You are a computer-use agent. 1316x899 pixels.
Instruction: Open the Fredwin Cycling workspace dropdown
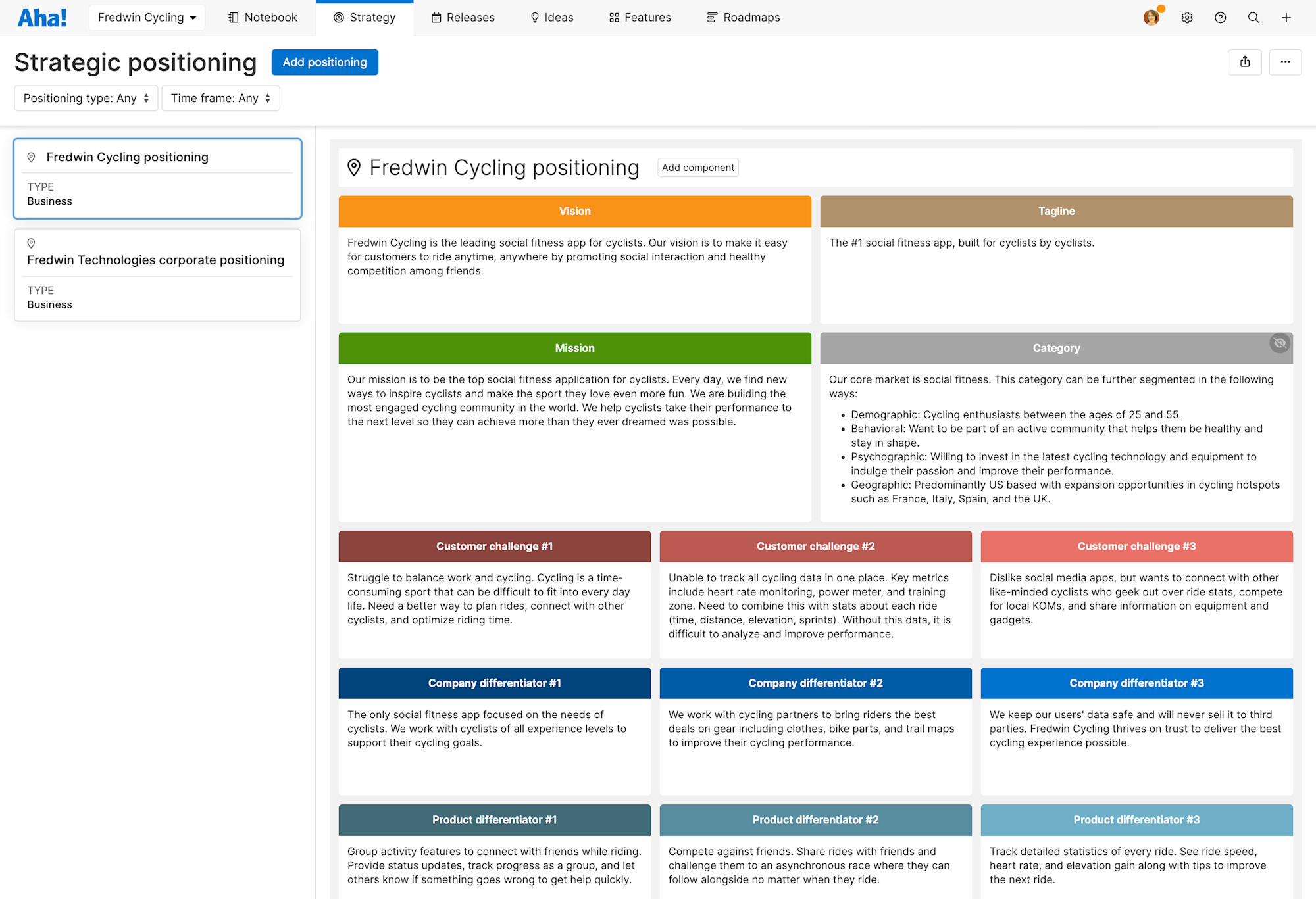[x=147, y=18]
